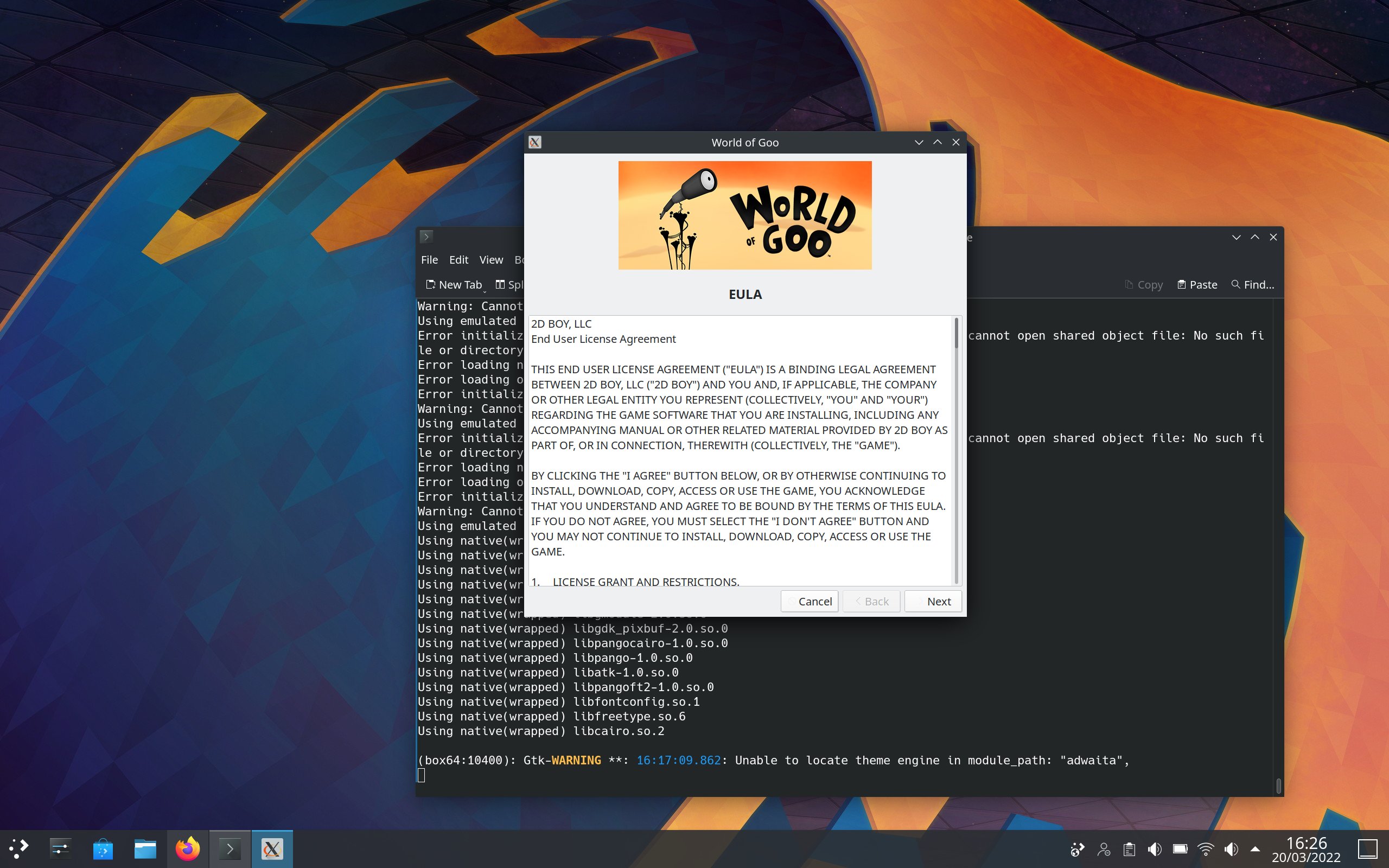Open the Konsole Edit menu
The height and width of the screenshot is (868, 1389).
click(458, 259)
